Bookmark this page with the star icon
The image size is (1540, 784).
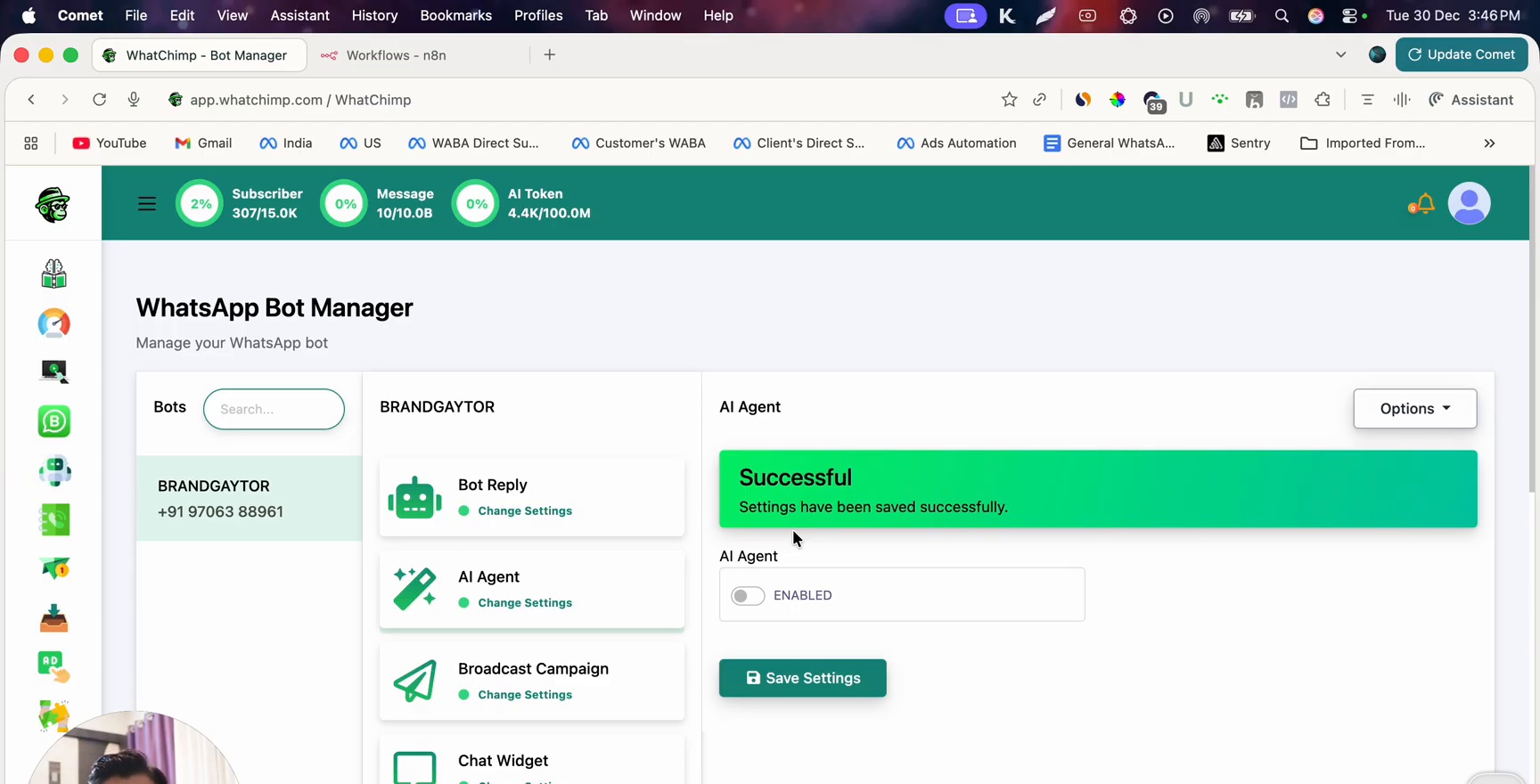pos(1009,100)
